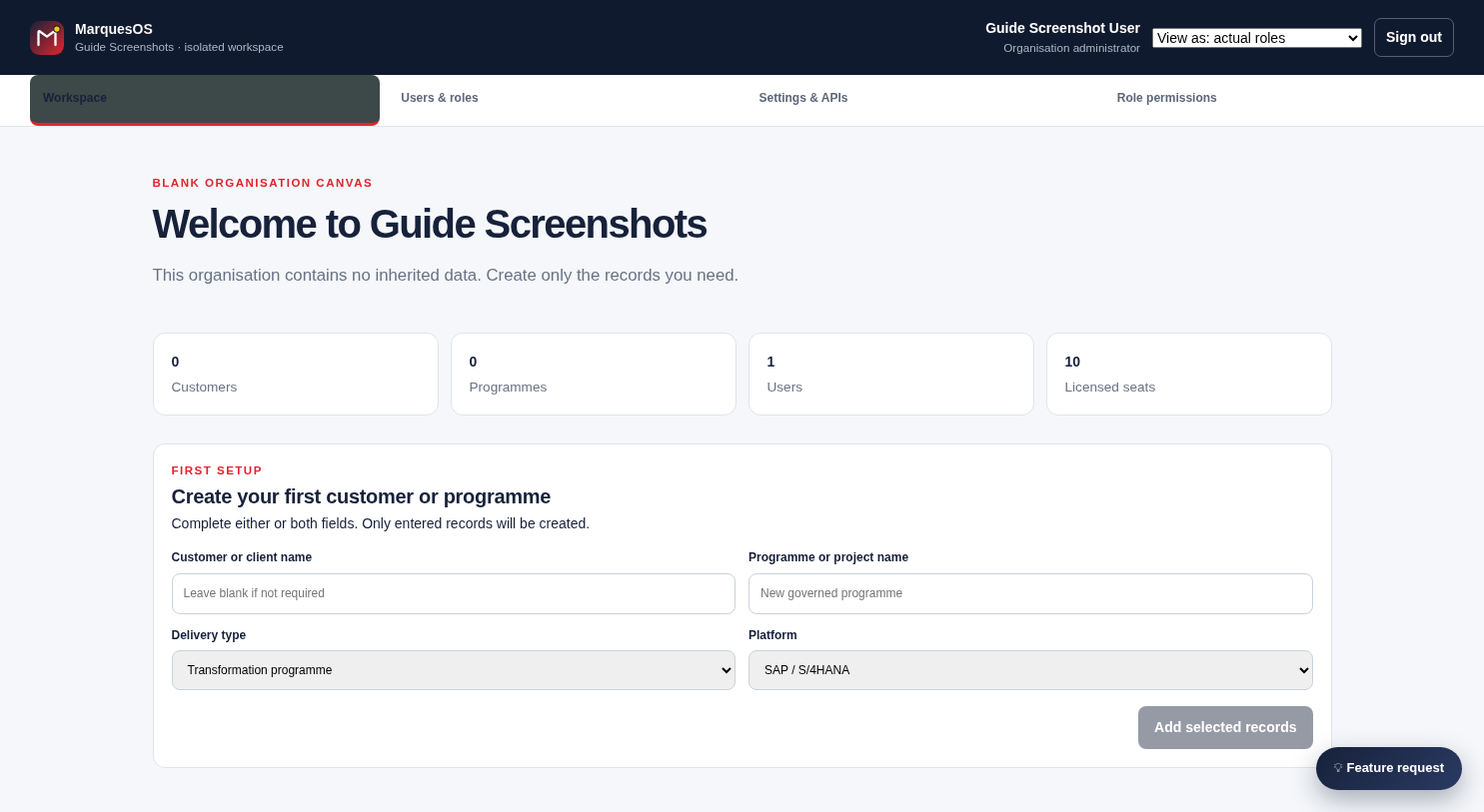Click the Users count card
Image resolution: width=1484 pixels, height=812 pixels.
(891, 374)
